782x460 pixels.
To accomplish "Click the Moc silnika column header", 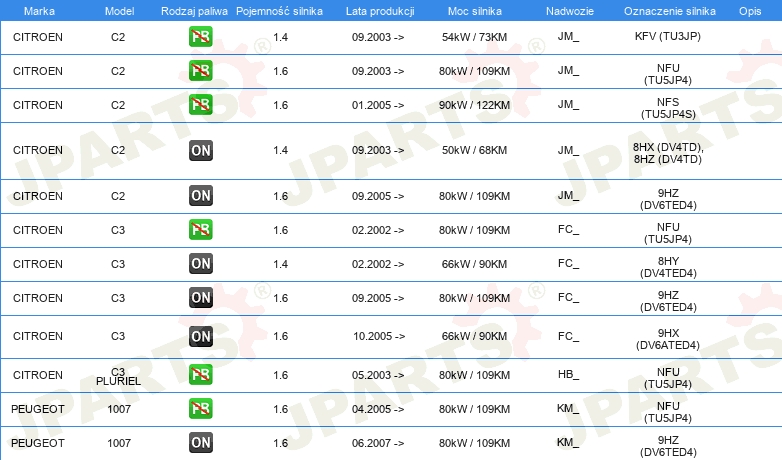I will pyautogui.click(x=475, y=11).
